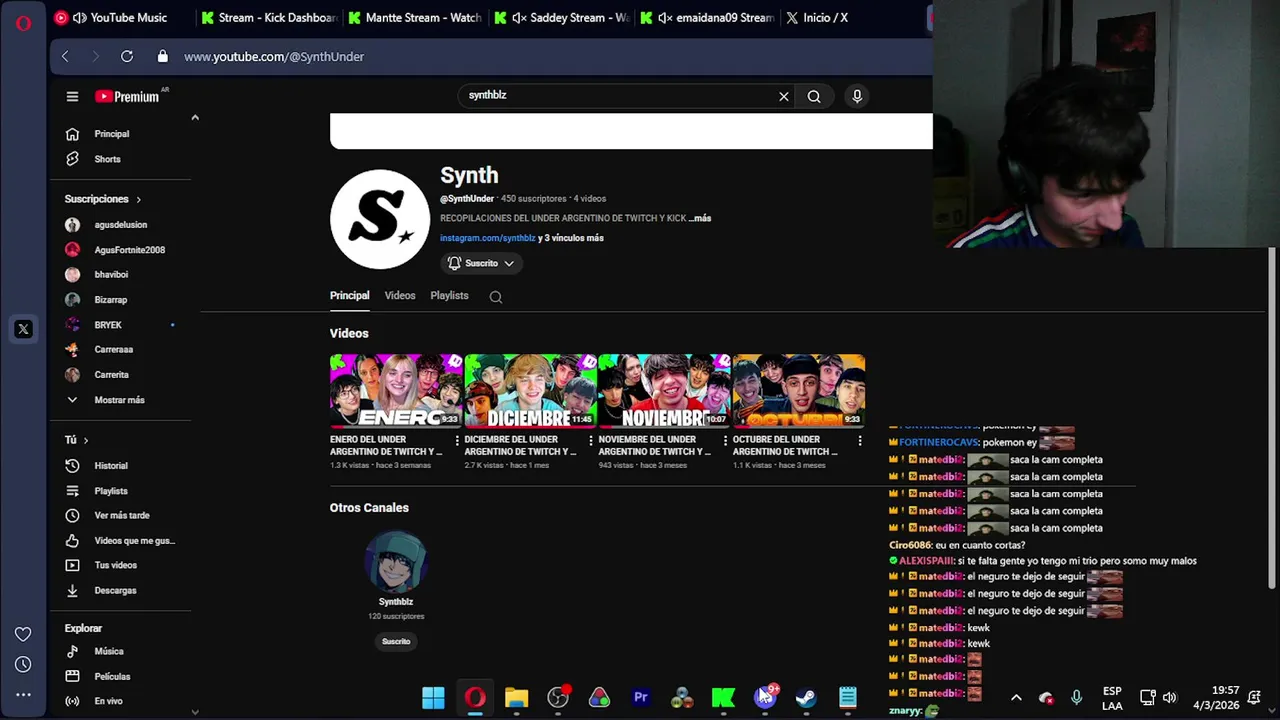Open options for DICIEMBRE DEL UNDER video
The width and height of the screenshot is (1280, 720).
pyautogui.click(x=591, y=441)
